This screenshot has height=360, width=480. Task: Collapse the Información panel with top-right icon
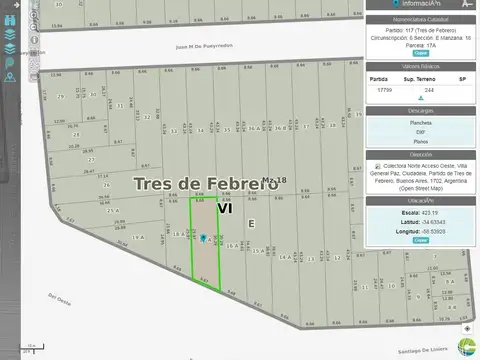point(467,4)
